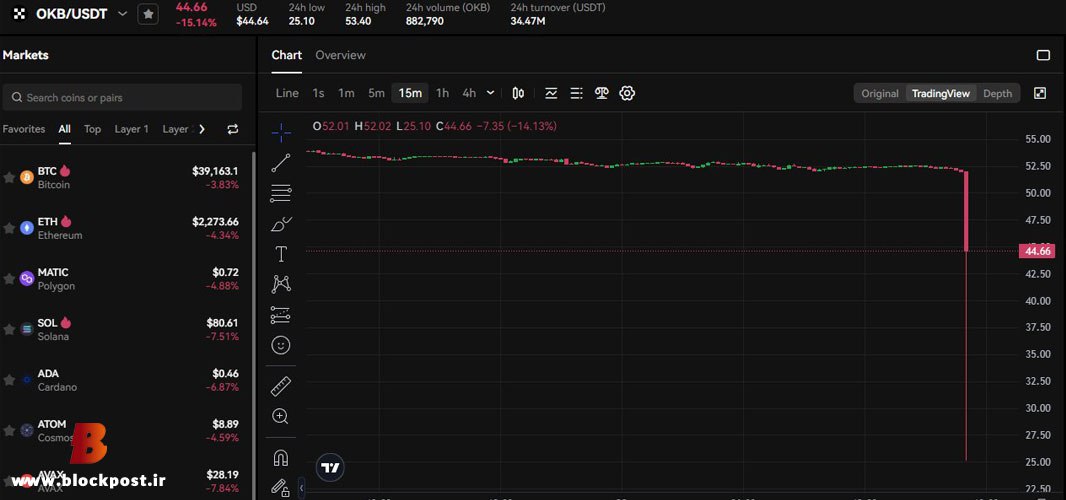1066x500 pixels.
Task: Show more market category tabs arrow
Action: tap(201, 129)
